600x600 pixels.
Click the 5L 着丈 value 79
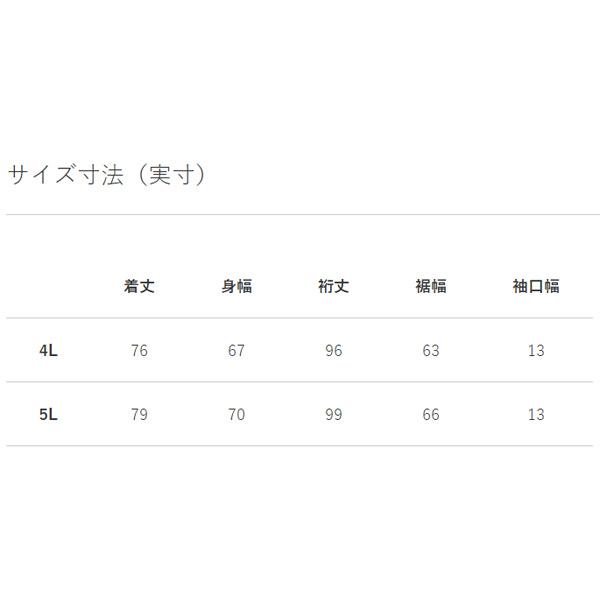[139, 414]
